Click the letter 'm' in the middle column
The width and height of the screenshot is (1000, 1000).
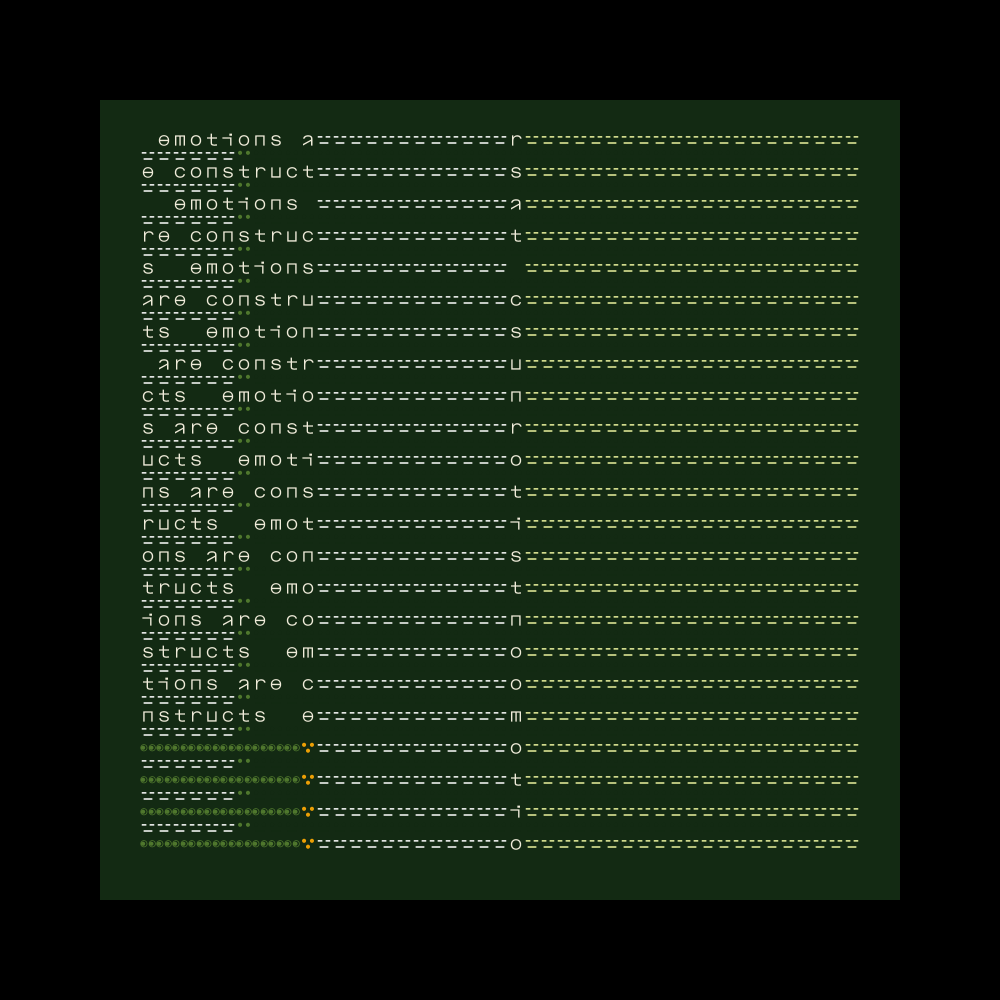click(516, 716)
